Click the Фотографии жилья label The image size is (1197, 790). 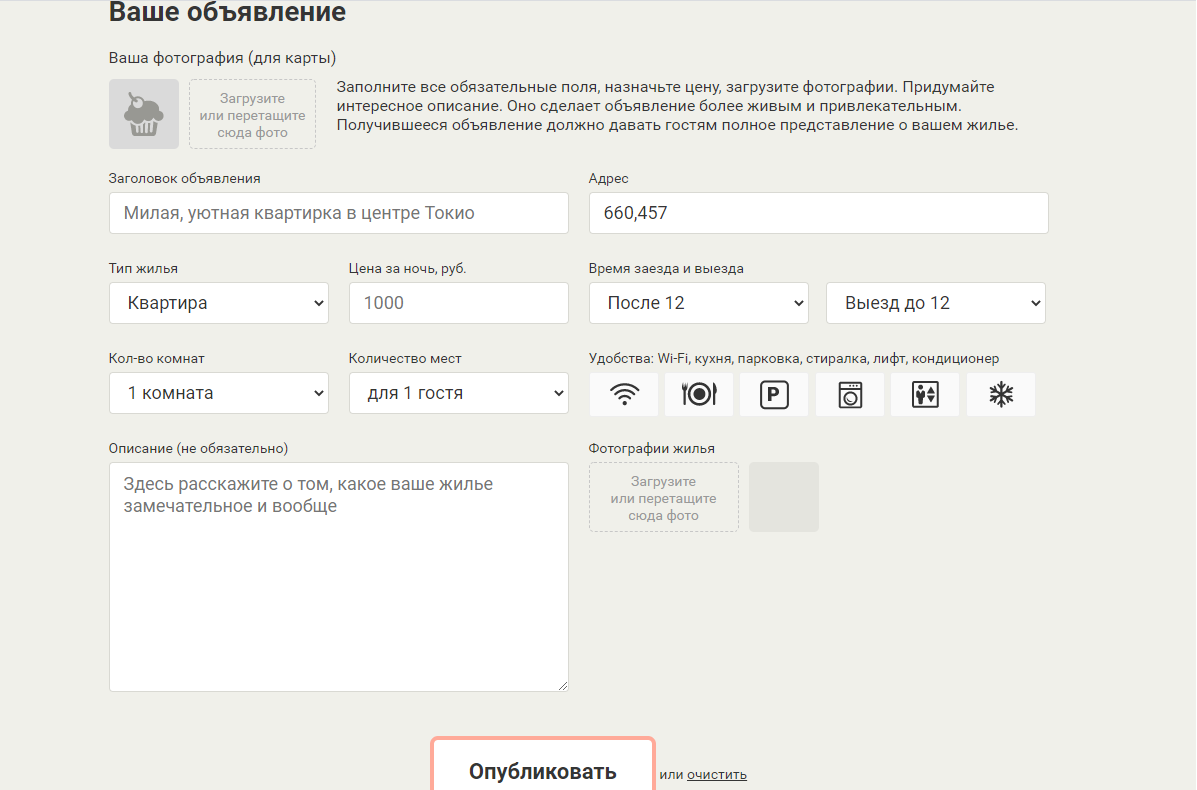652,449
